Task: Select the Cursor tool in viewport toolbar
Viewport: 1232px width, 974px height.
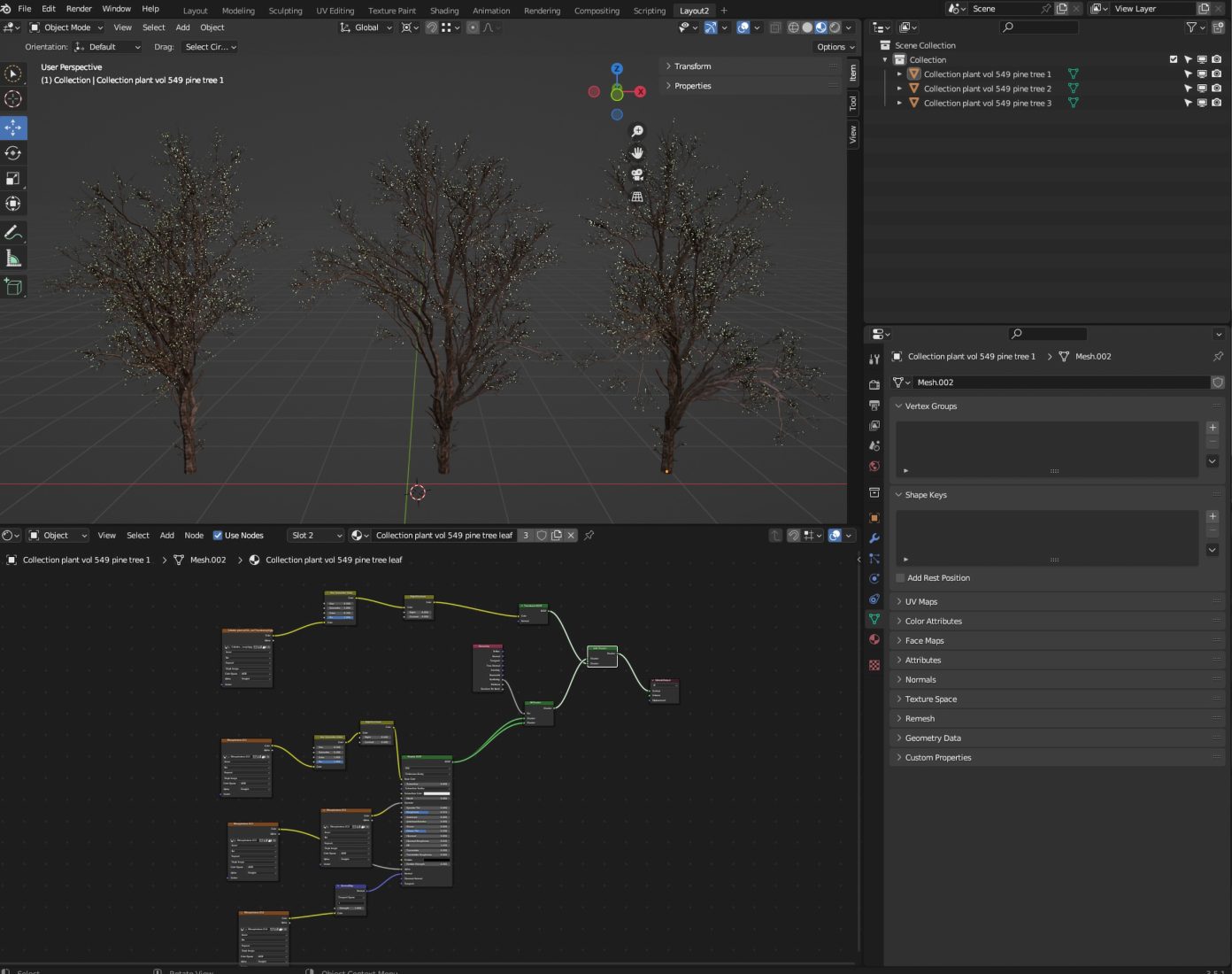Action: click(13, 99)
